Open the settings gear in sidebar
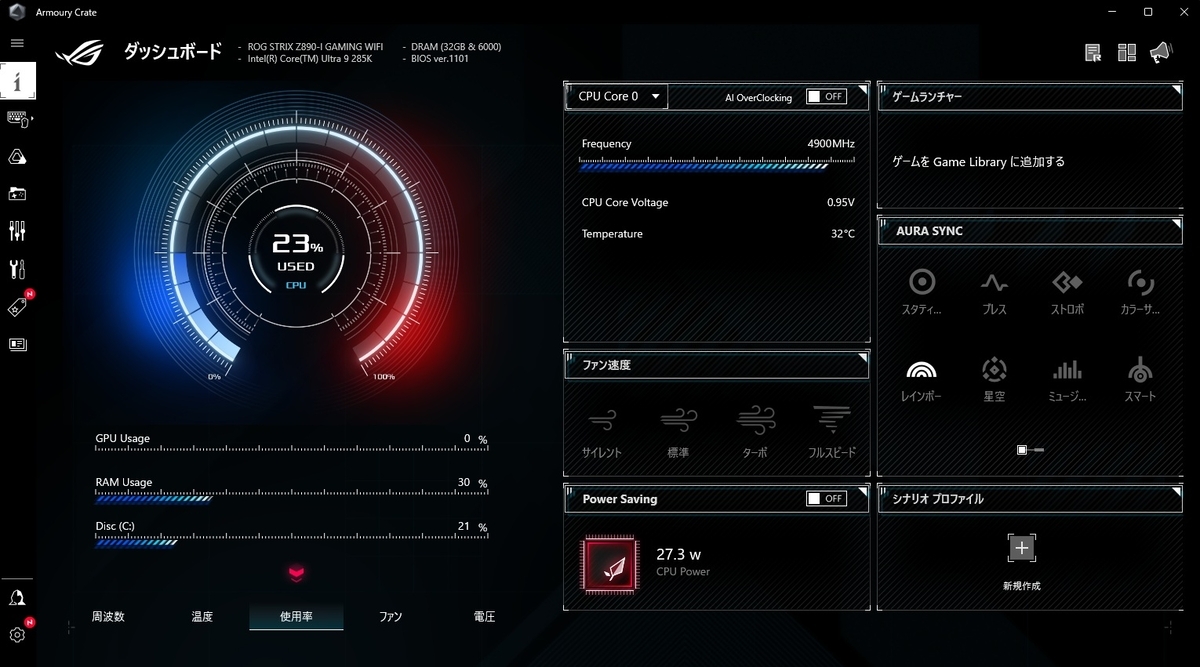The height and width of the screenshot is (667, 1200). coord(17,635)
